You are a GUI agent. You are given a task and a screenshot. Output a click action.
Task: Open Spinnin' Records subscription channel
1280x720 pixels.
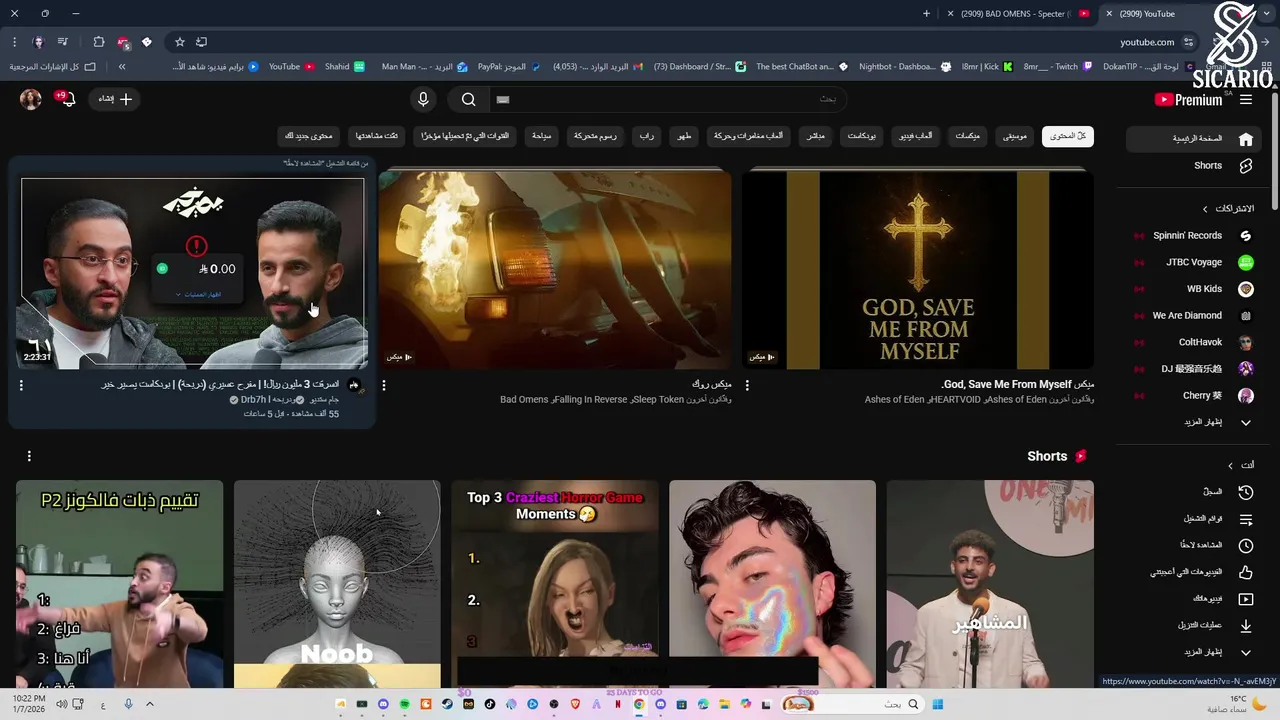(1191, 236)
